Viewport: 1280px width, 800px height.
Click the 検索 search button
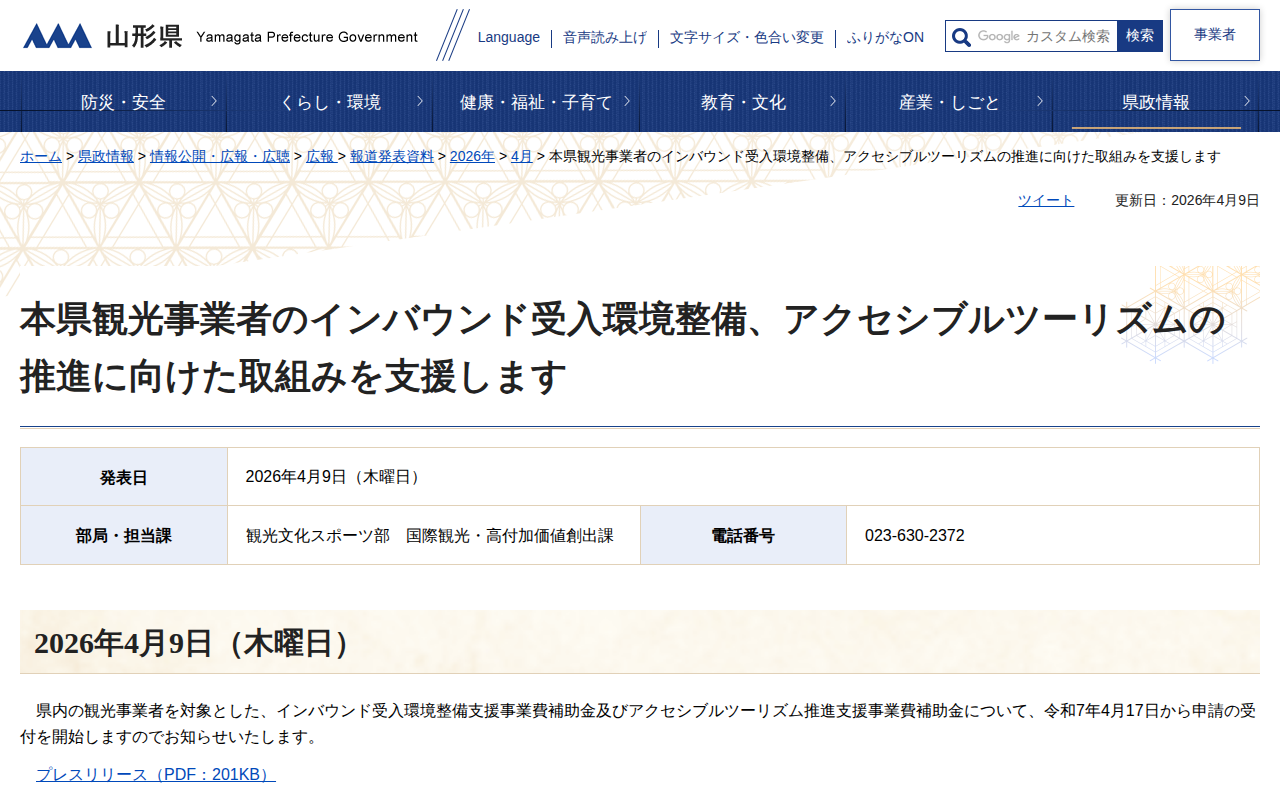click(1140, 36)
